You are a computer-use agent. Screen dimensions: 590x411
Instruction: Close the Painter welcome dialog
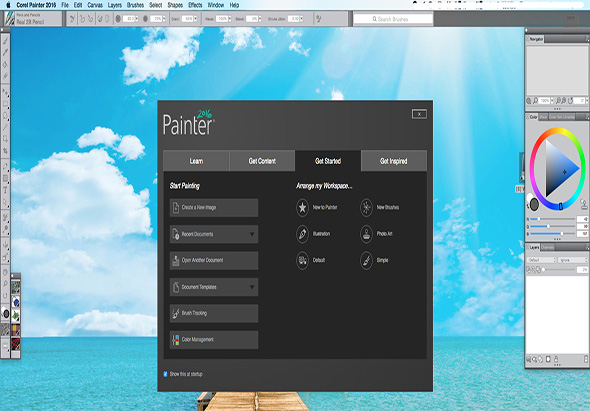[419, 114]
